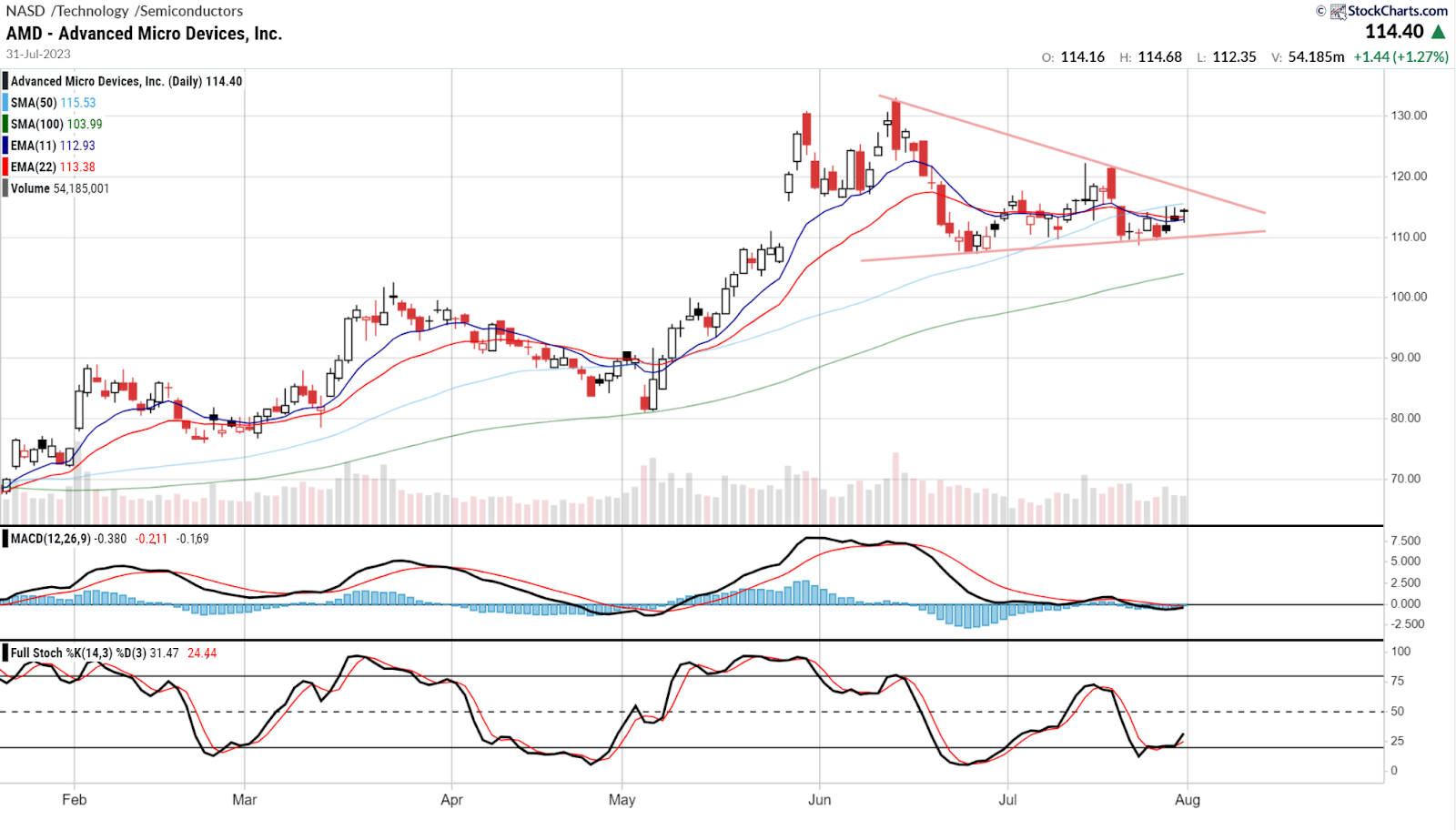The image size is (1456, 830).
Task: Click the 110.00 price axis label
Action: (x=1409, y=237)
